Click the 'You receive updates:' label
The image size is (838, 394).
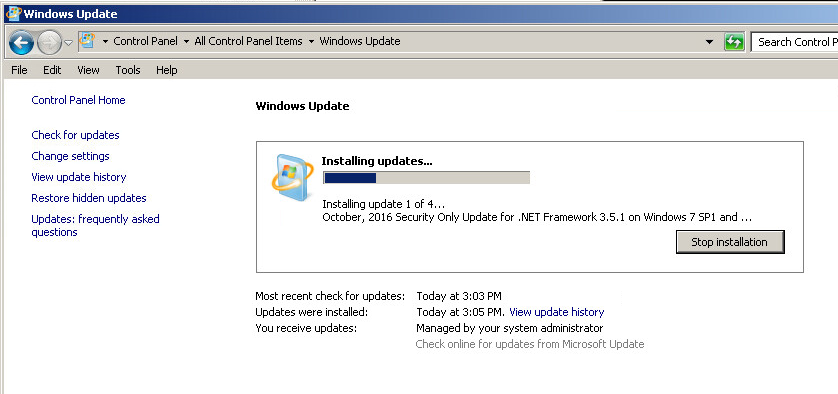(306, 328)
